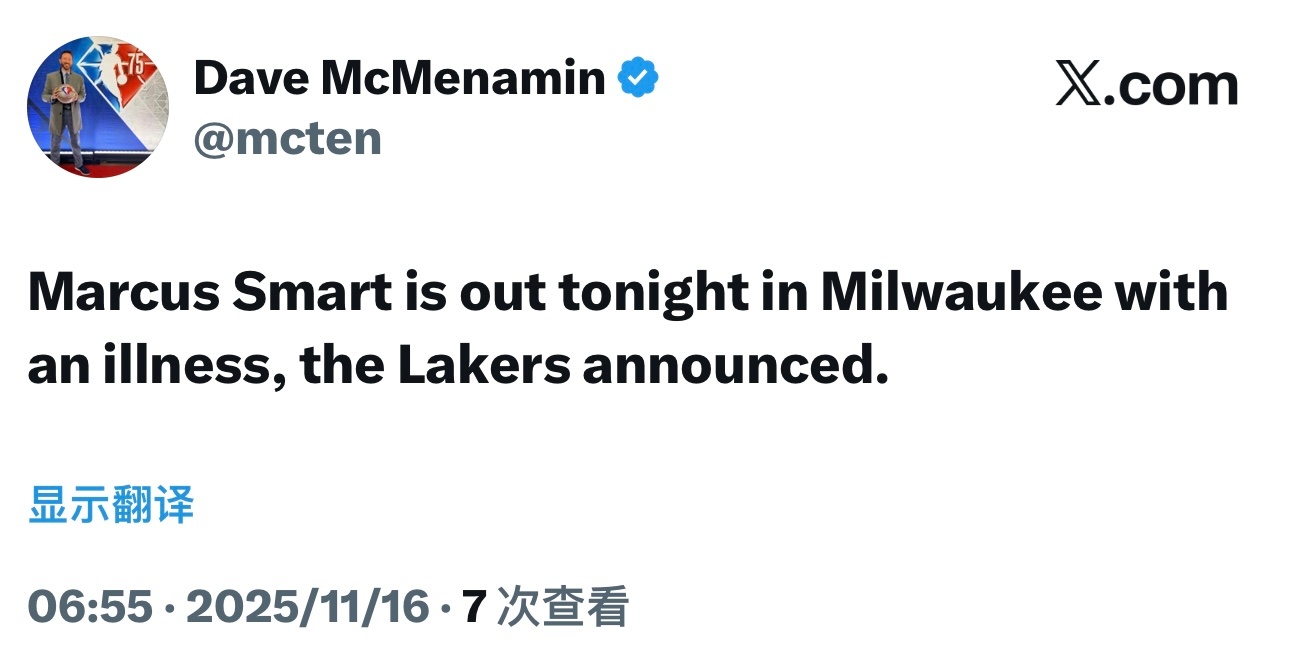This screenshot has width=1290, height=663.
Task: Click the bold number 7 view count
Action: [x=474, y=606]
